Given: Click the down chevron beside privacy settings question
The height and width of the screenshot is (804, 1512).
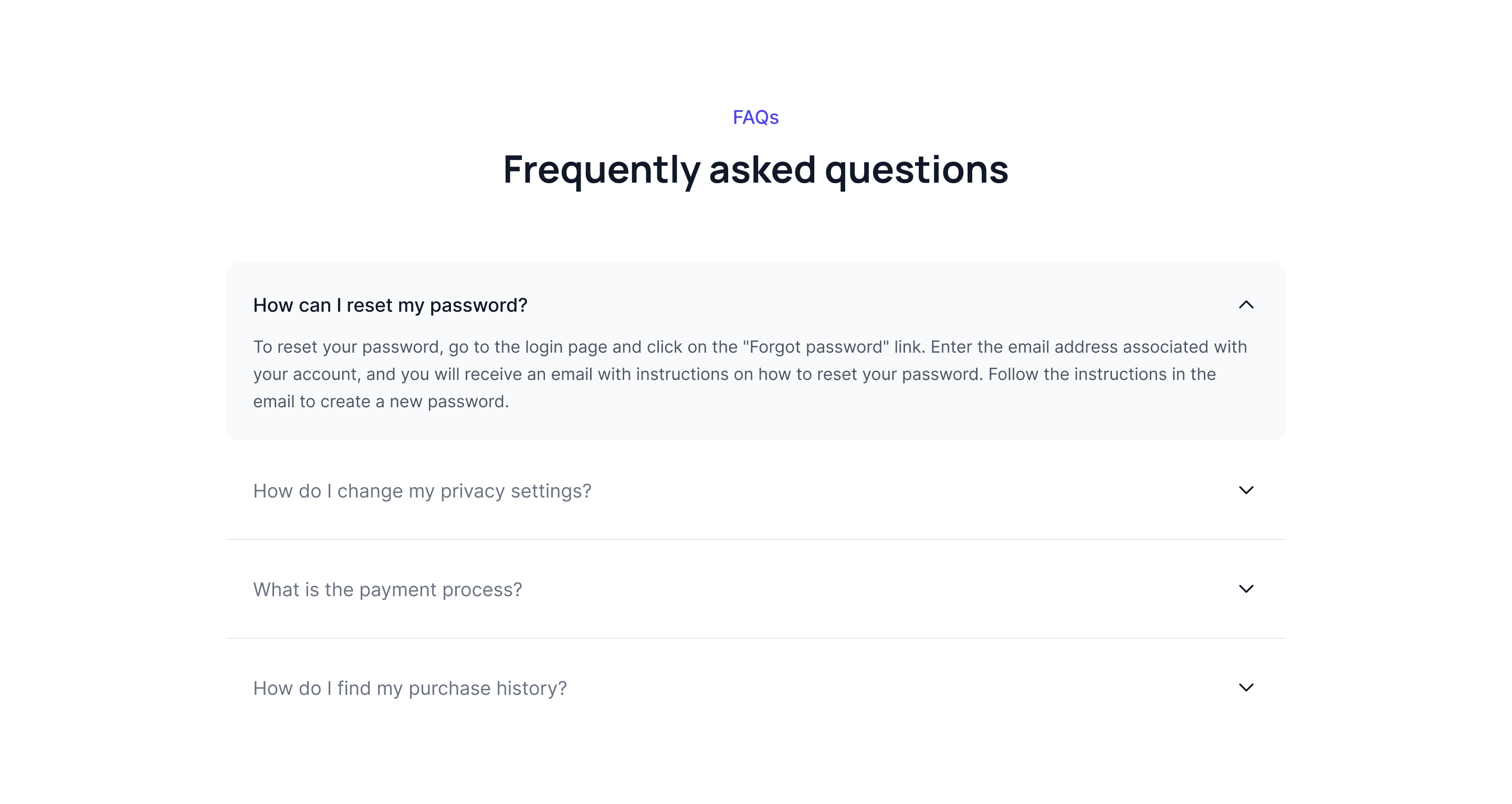Looking at the screenshot, I should click(1245, 490).
